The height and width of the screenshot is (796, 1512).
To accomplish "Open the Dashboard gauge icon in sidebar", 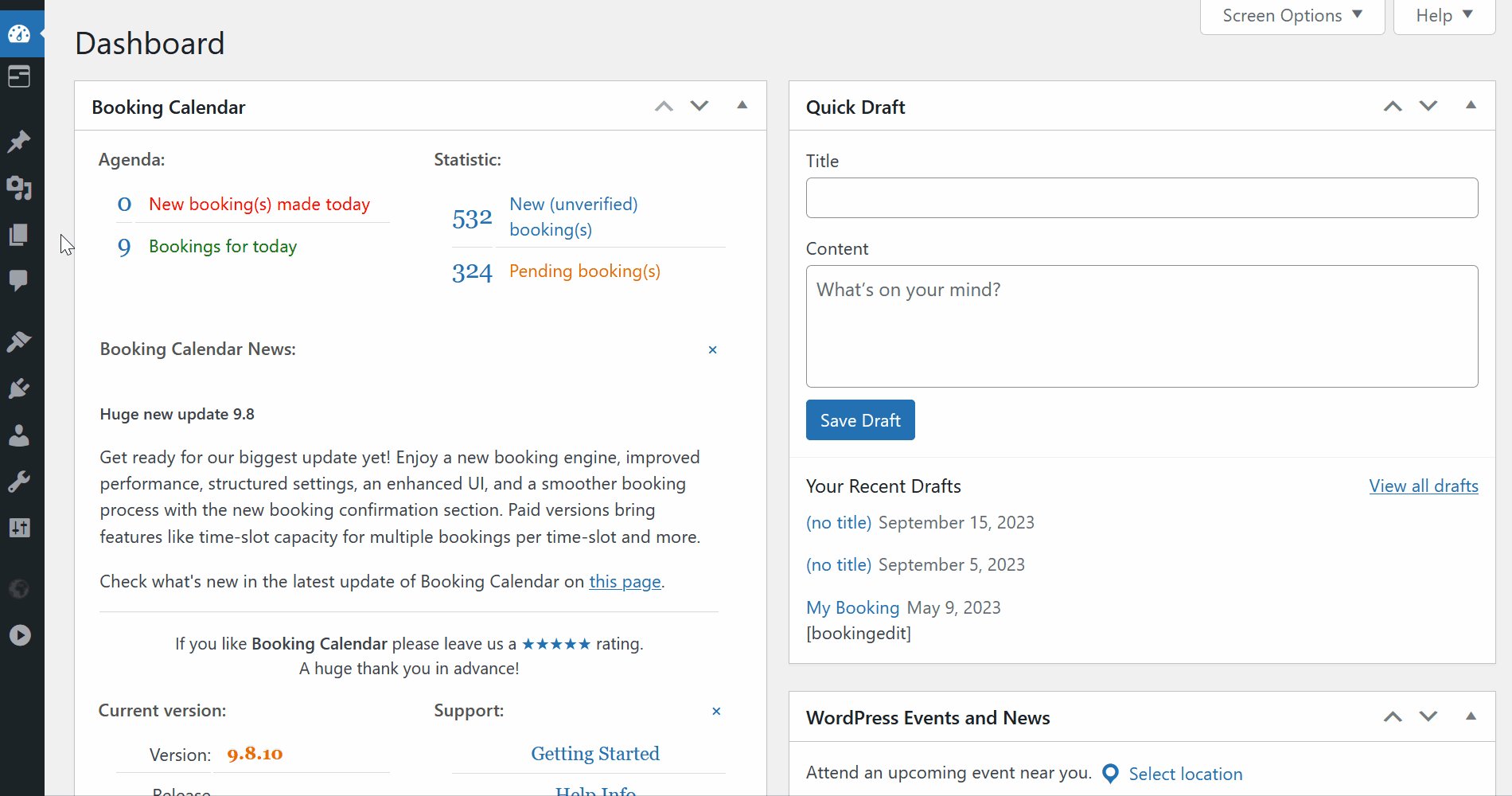I will point(19,34).
